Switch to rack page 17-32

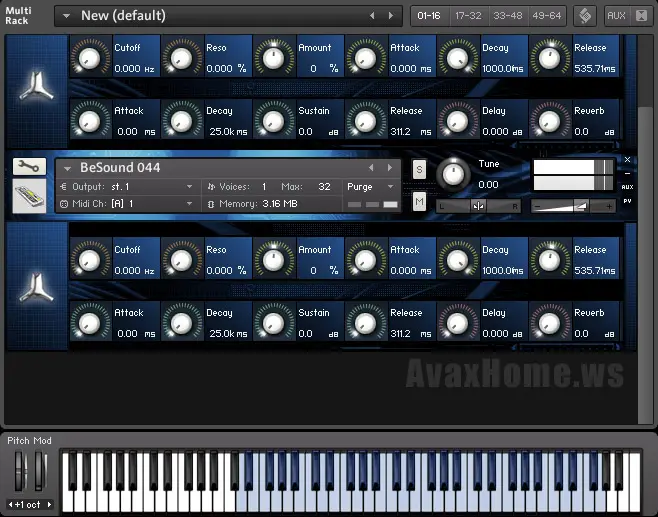click(468, 16)
